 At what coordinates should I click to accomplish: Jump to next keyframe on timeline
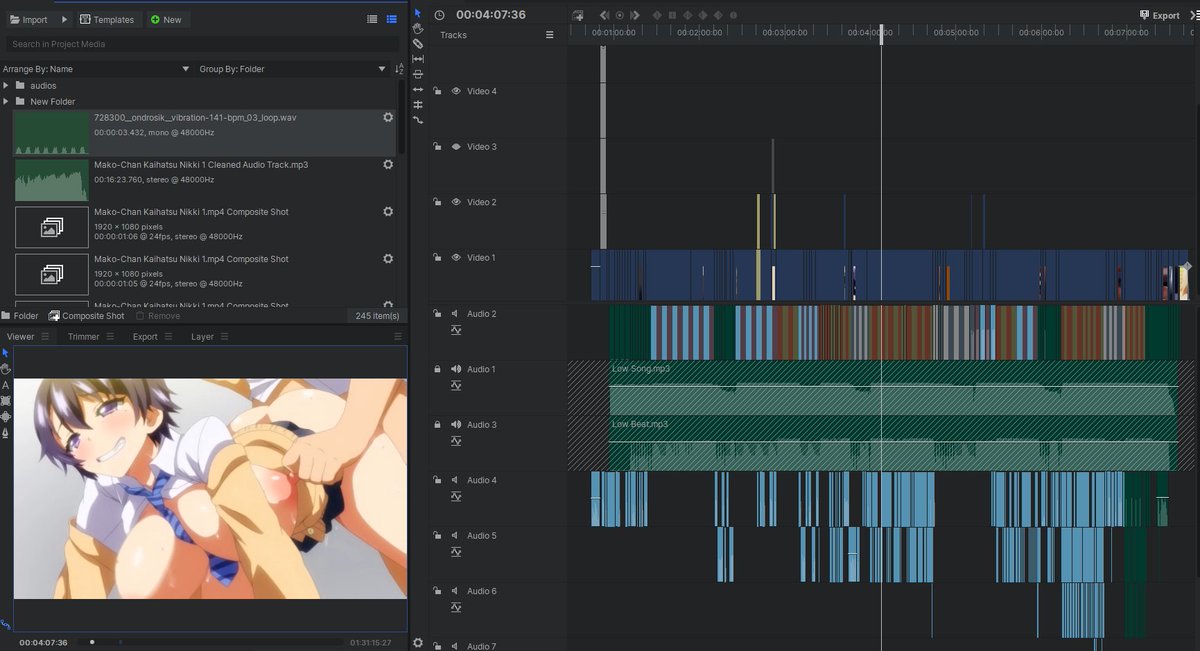click(634, 15)
